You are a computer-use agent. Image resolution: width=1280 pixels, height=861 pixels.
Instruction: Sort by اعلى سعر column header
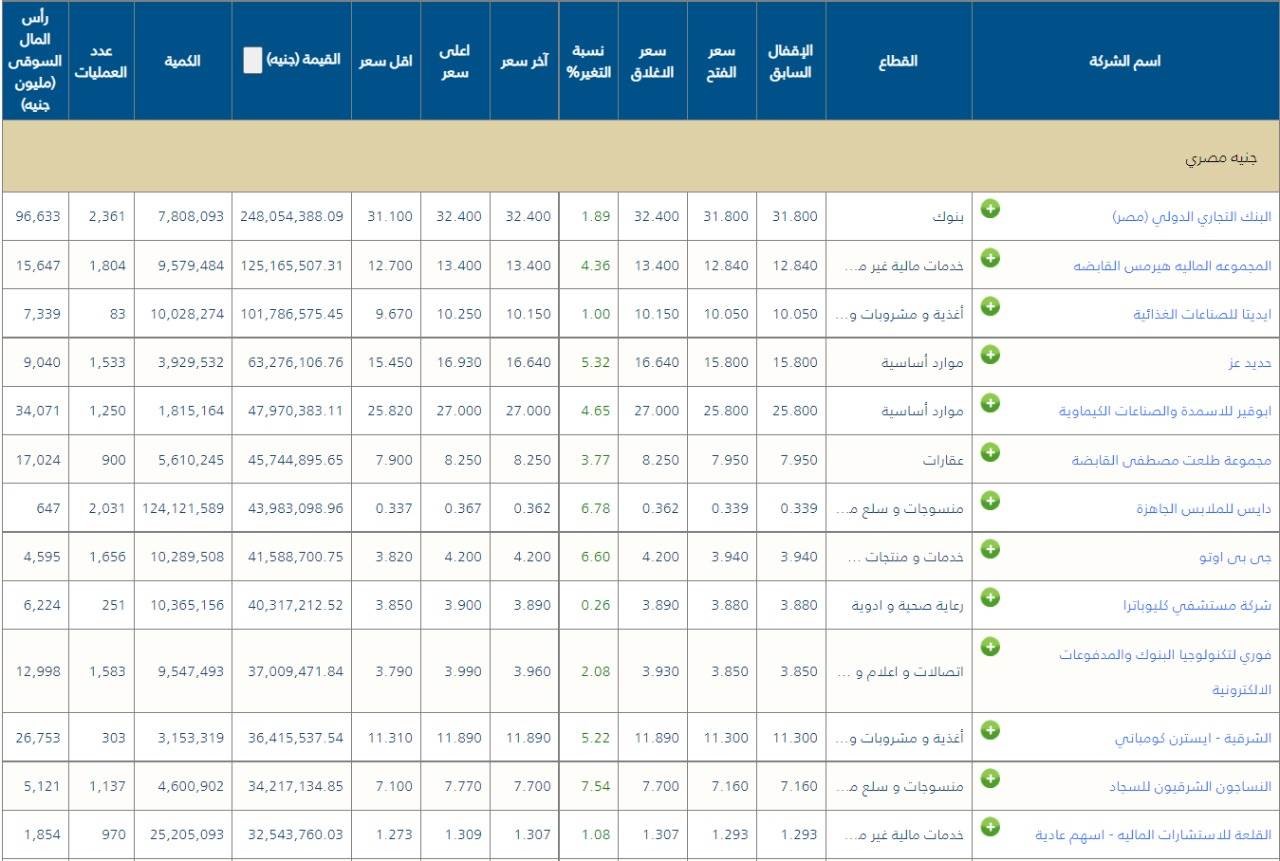tap(456, 61)
